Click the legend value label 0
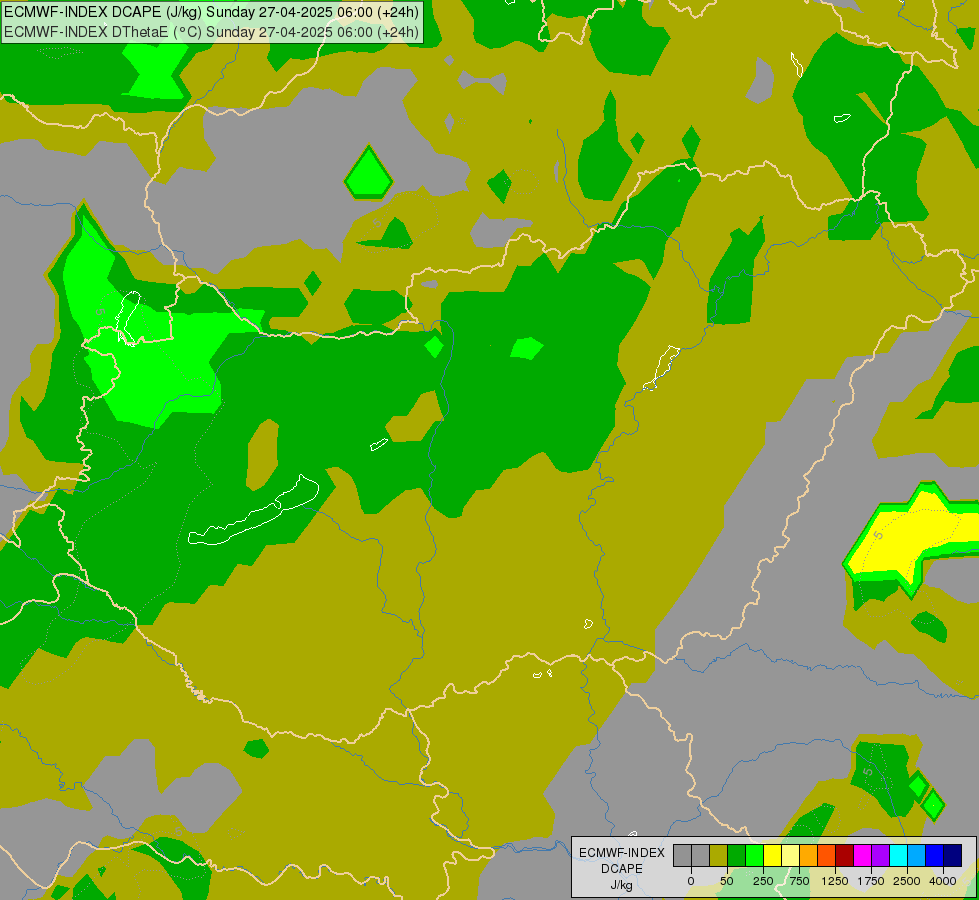This screenshot has width=979, height=900. click(691, 881)
